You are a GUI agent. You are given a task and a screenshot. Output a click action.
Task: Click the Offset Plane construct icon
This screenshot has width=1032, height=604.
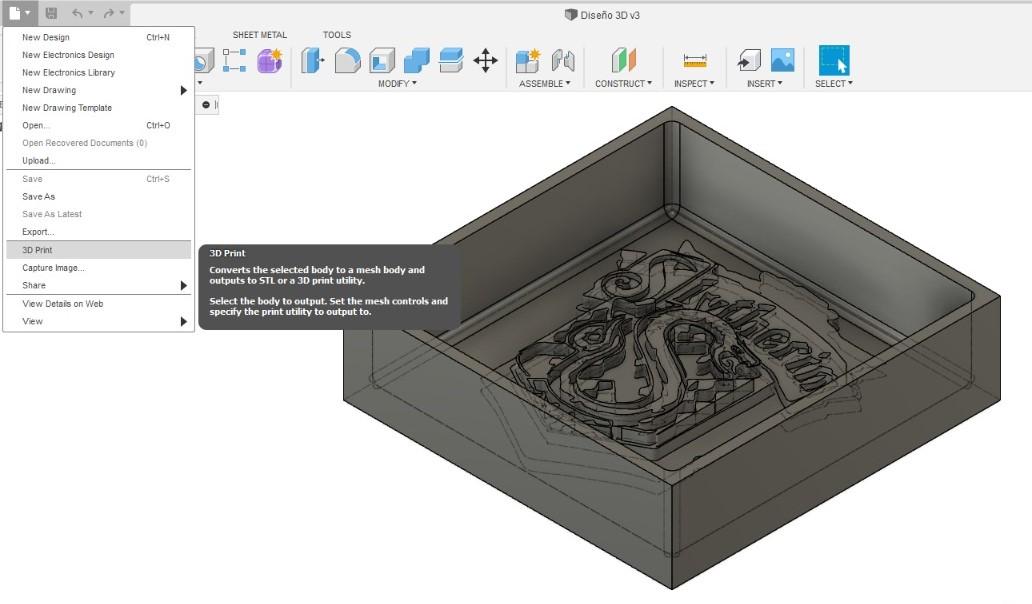623,61
